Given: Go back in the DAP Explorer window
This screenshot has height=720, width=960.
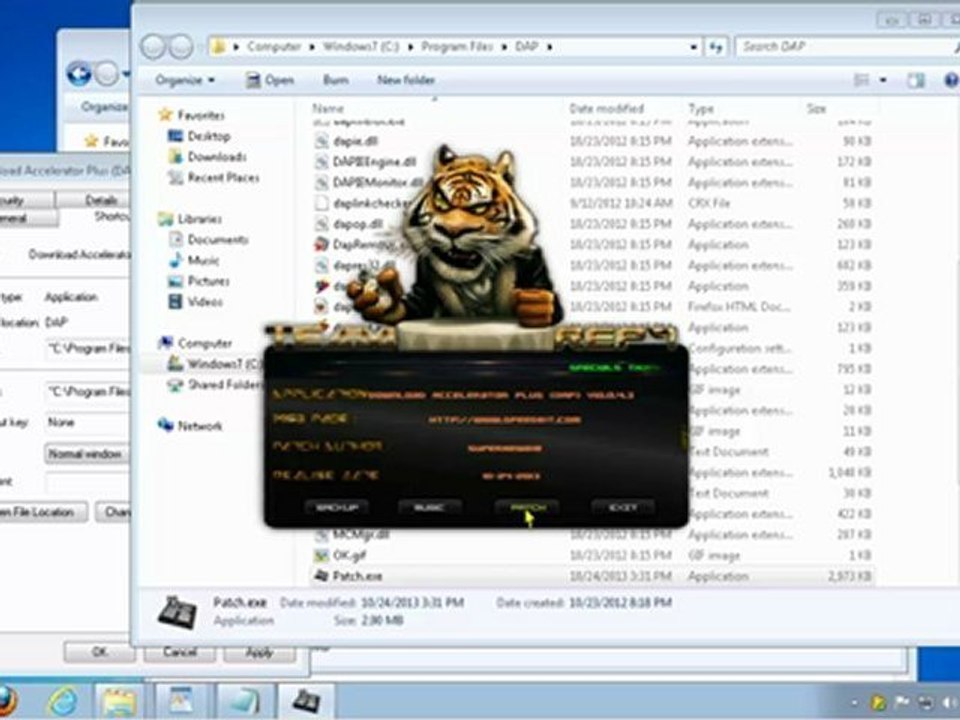Looking at the screenshot, I should [153, 47].
